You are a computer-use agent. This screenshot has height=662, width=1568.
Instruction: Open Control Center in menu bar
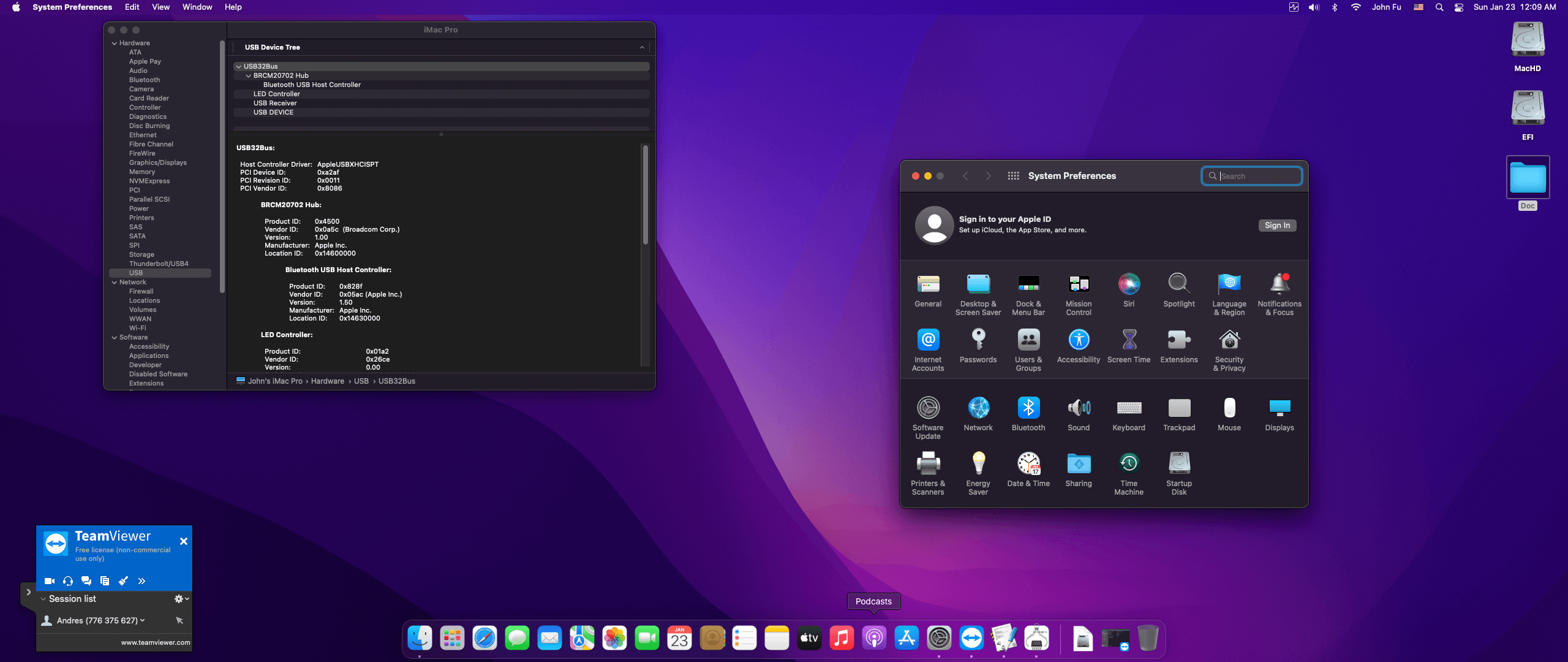click(1459, 7)
